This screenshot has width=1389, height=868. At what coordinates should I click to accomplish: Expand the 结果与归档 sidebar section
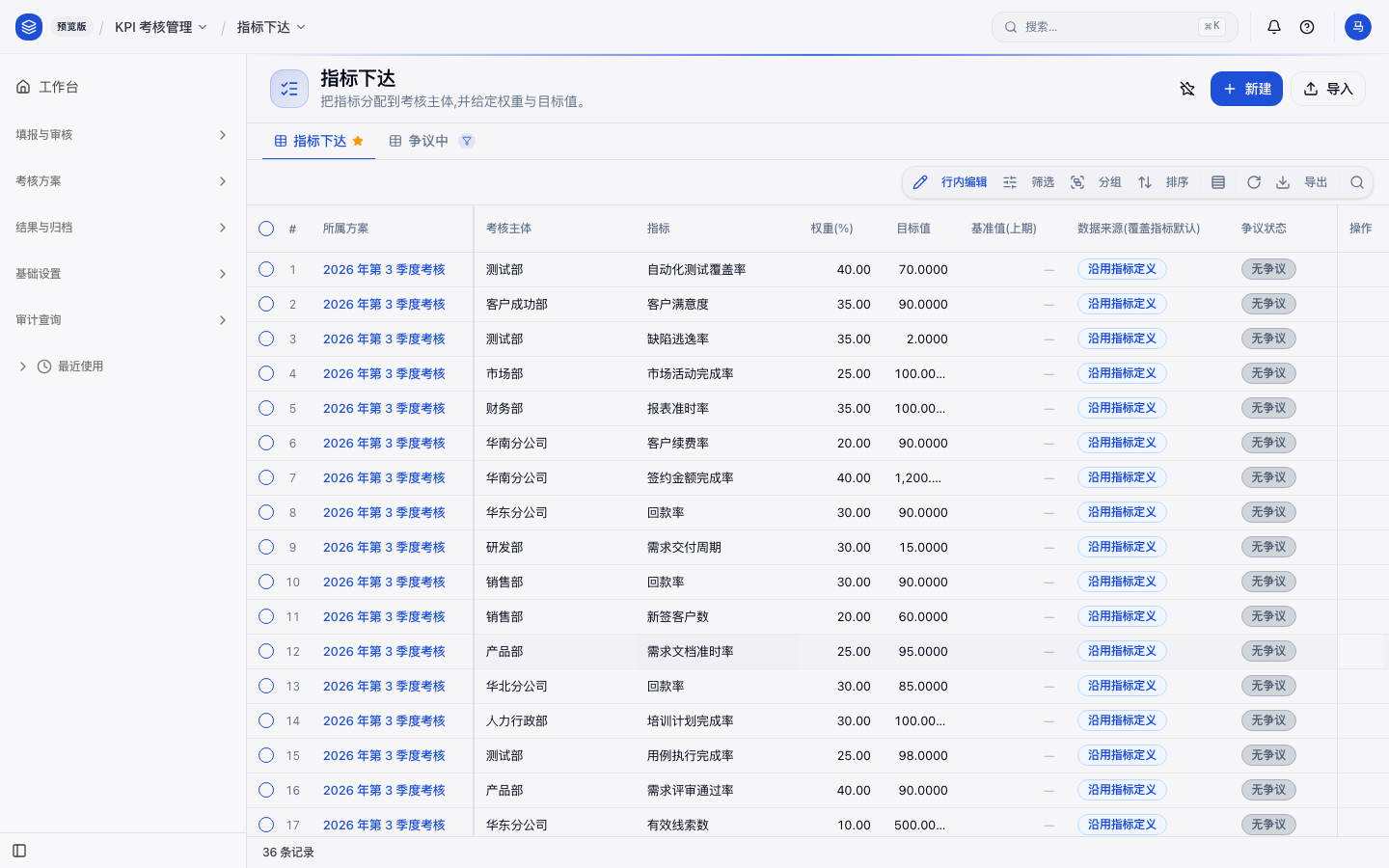click(x=123, y=228)
